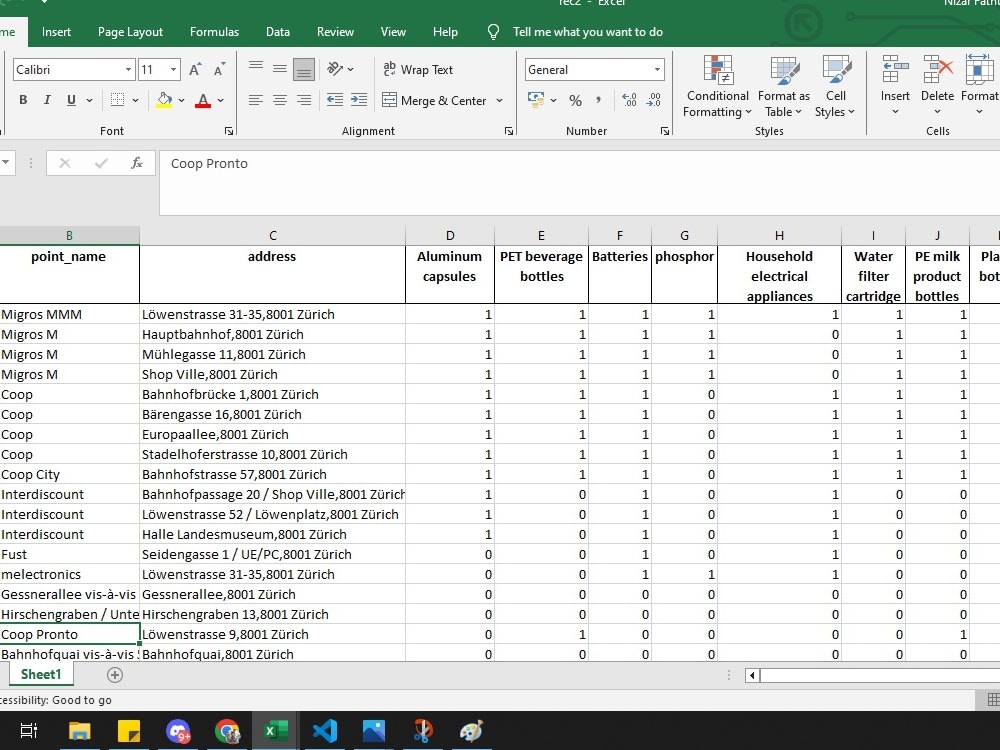Click Delete cells button
Screen dimensions: 1000x750
click(x=937, y=87)
